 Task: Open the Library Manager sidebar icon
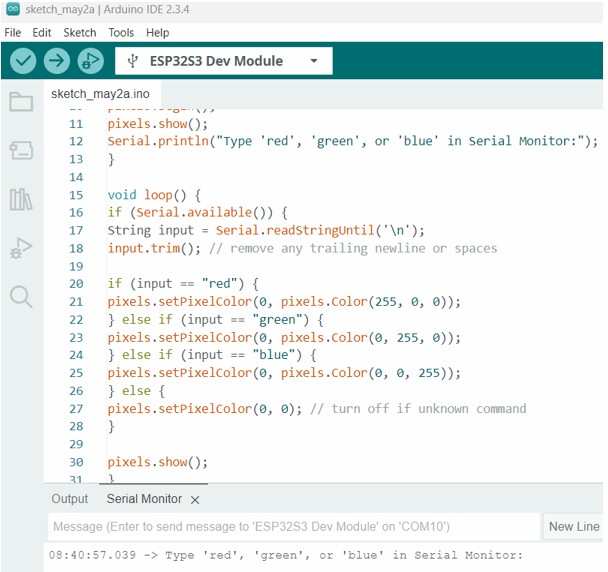point(21,199)
